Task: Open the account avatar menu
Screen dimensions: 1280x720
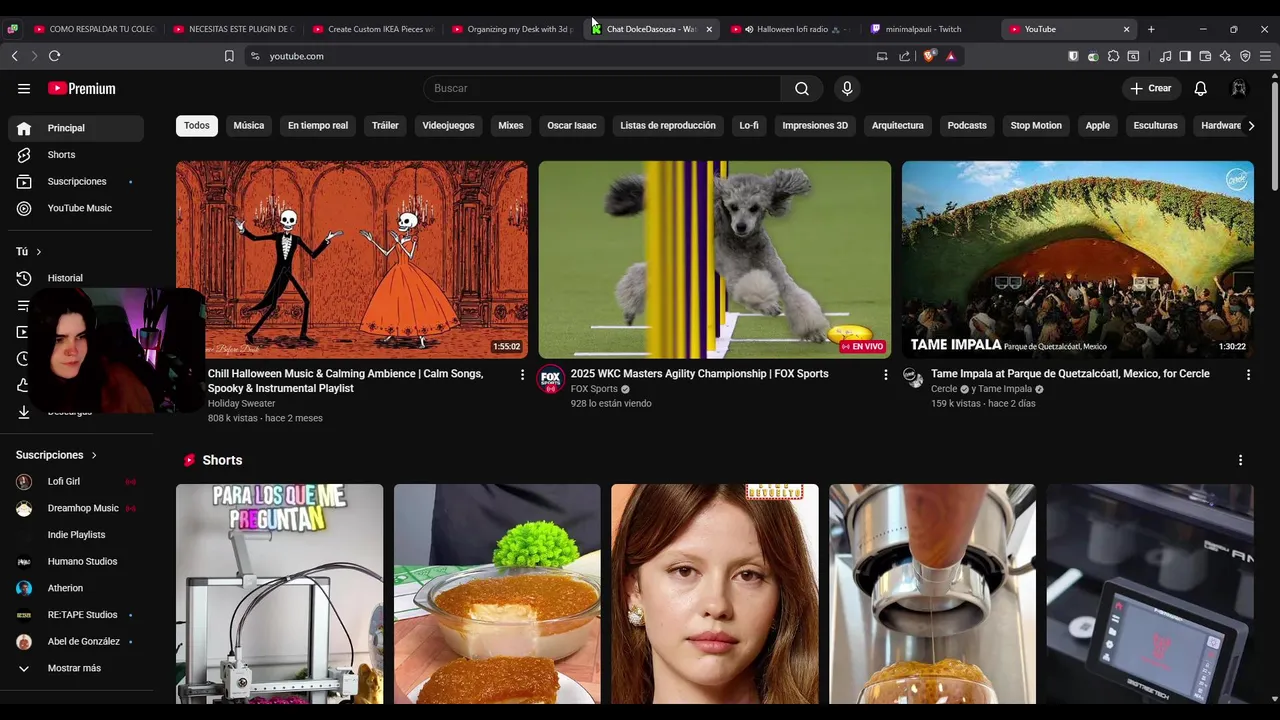Action: [x=1239, y=88]
